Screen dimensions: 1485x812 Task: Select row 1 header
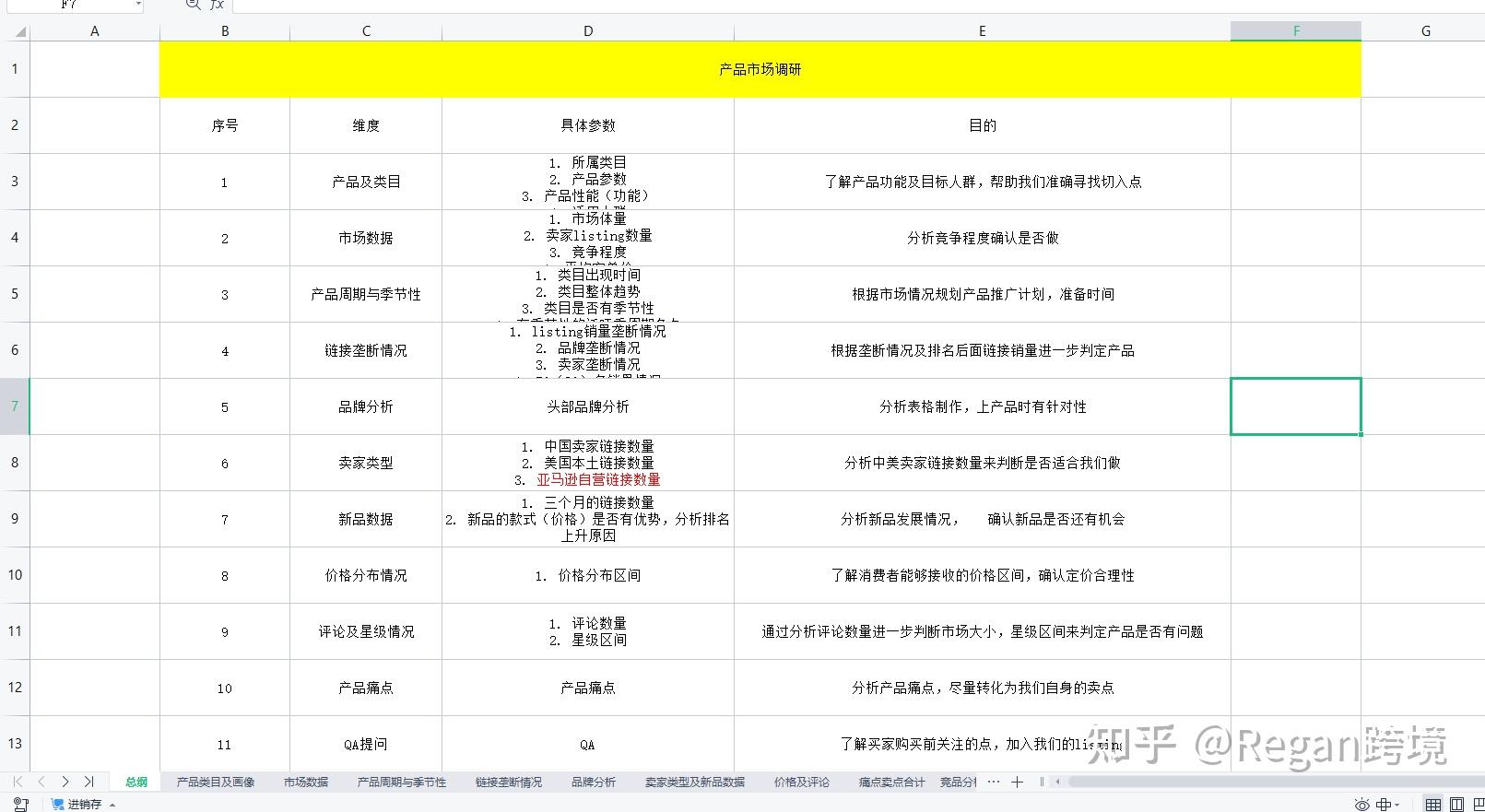pyautogui.click(x=15, y=69)
